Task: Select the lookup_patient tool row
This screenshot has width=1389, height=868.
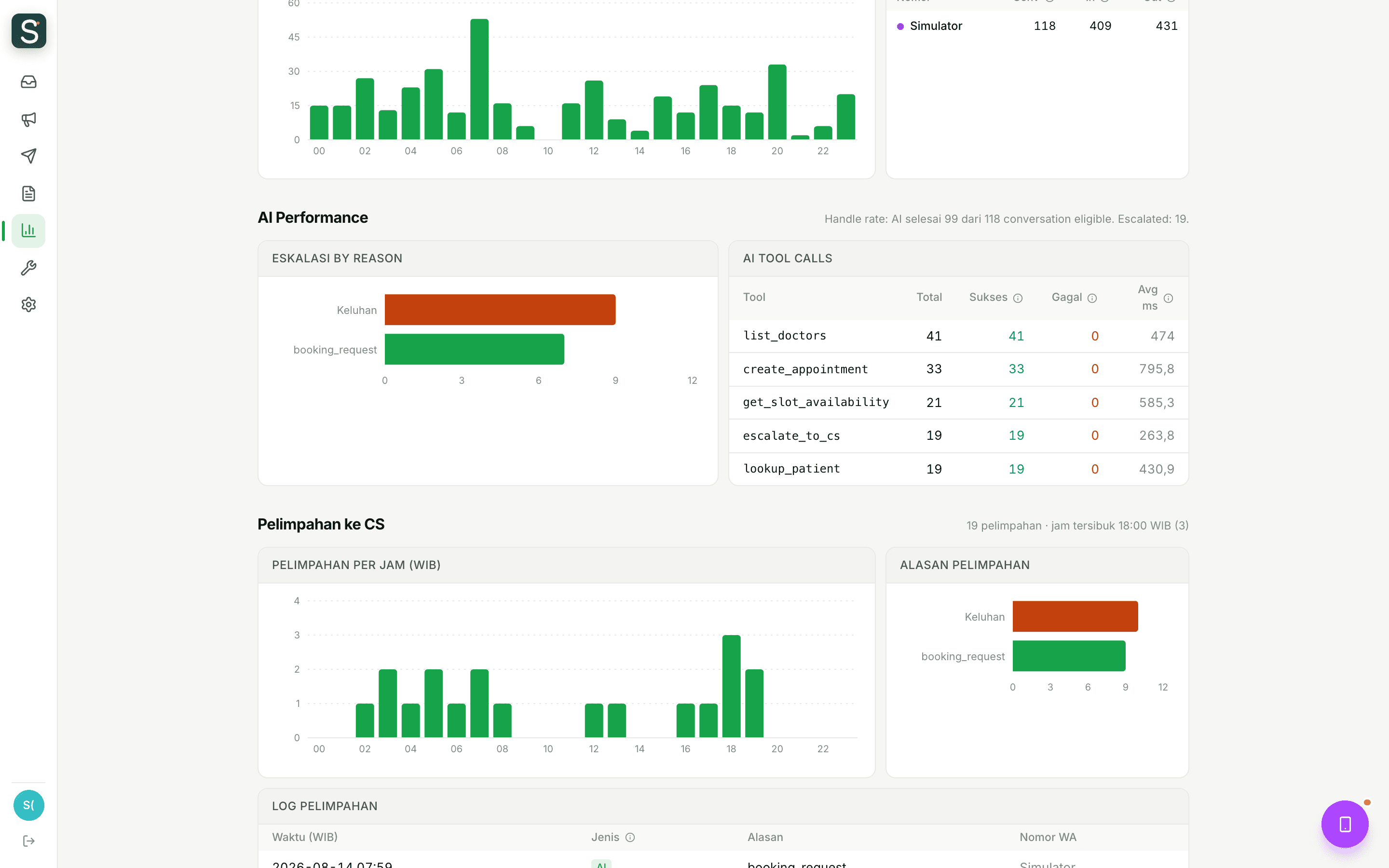Action: 958,469
